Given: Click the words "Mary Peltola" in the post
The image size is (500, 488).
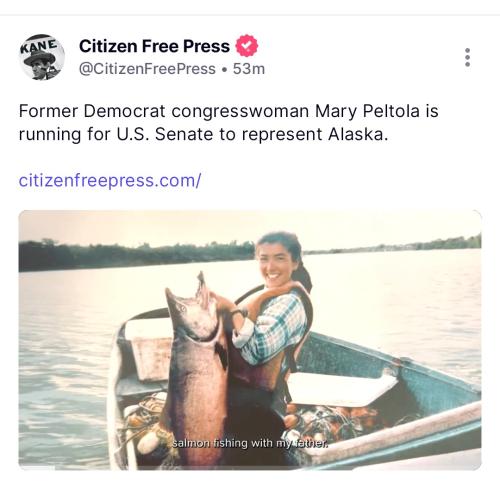Looking at the screenshot, I should [367, 111].
